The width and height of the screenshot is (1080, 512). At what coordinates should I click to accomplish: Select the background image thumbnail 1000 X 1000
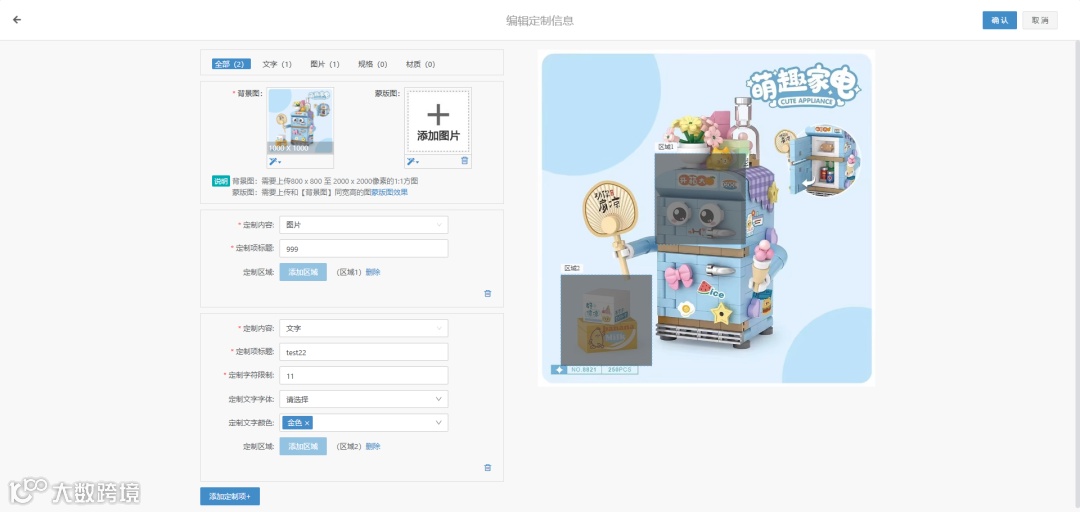pos(300,121)
